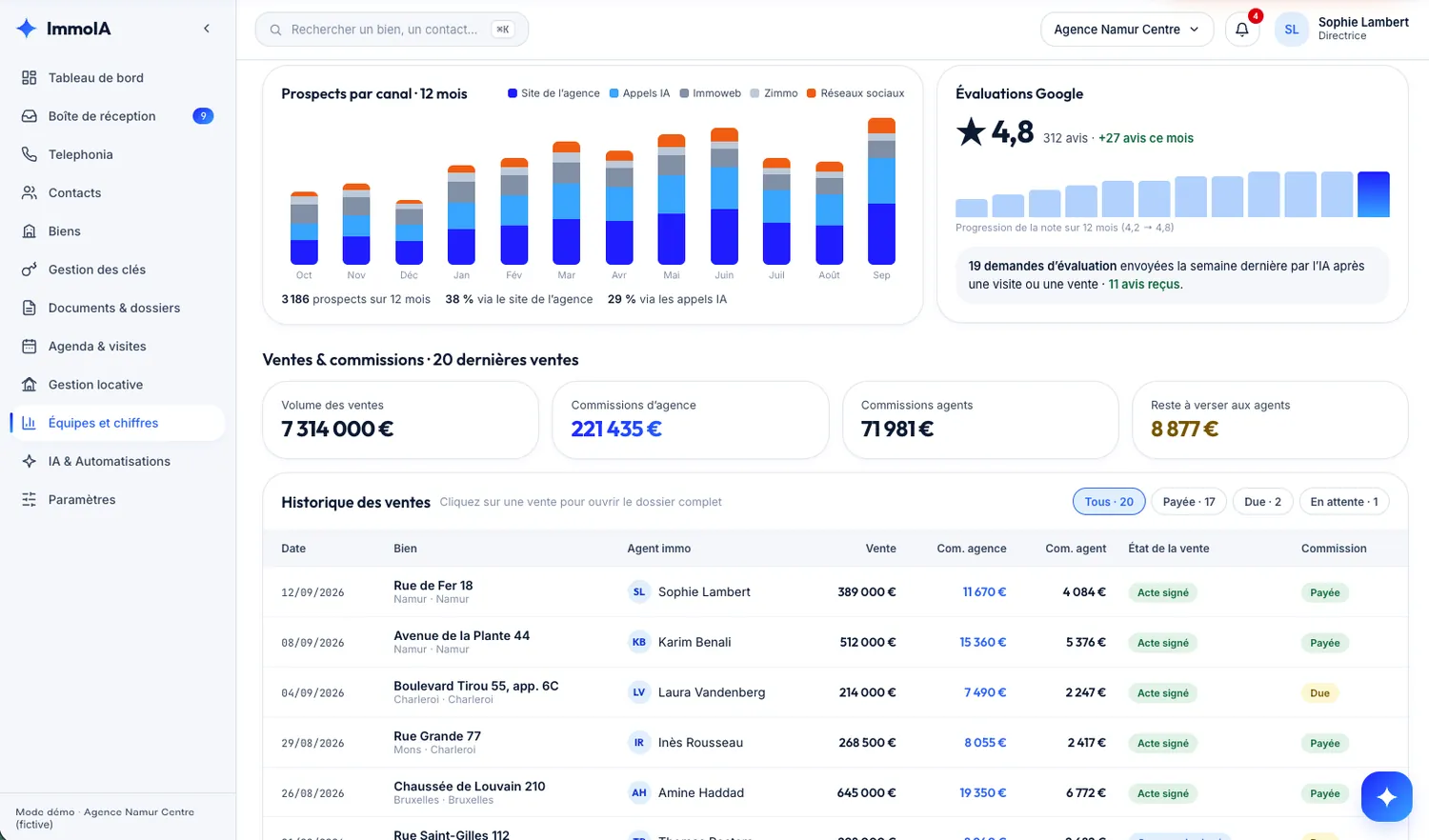The image size is (1429, 840).
Task: Click the search magnifier icon
Action: 275,30
